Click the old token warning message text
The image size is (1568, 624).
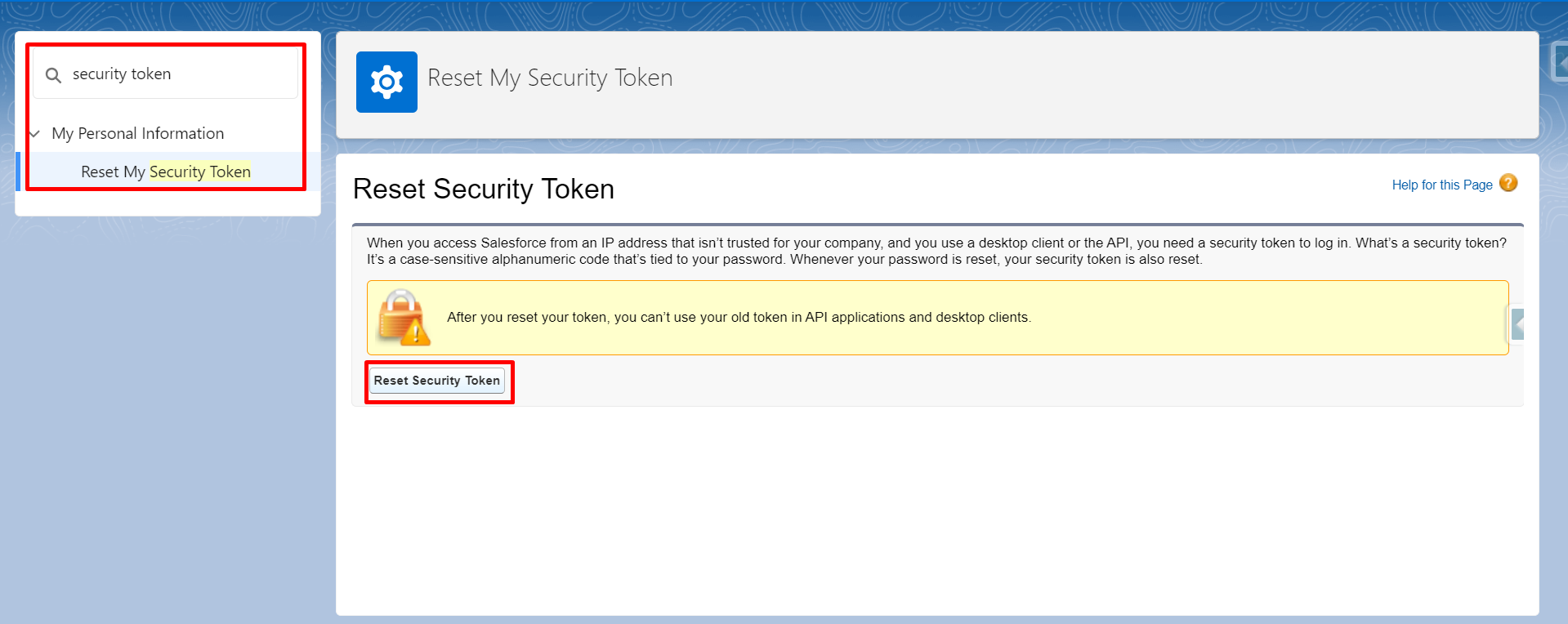(739, 317)
